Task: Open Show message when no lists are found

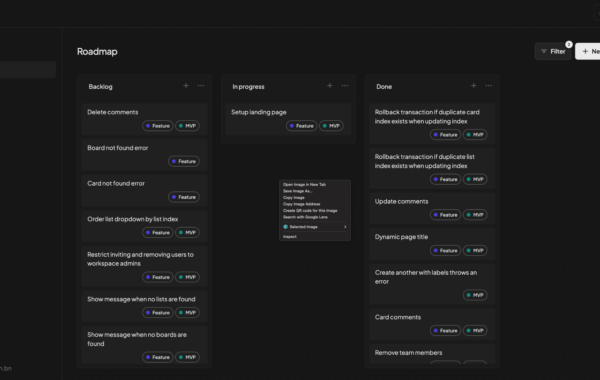Action: 145,306
